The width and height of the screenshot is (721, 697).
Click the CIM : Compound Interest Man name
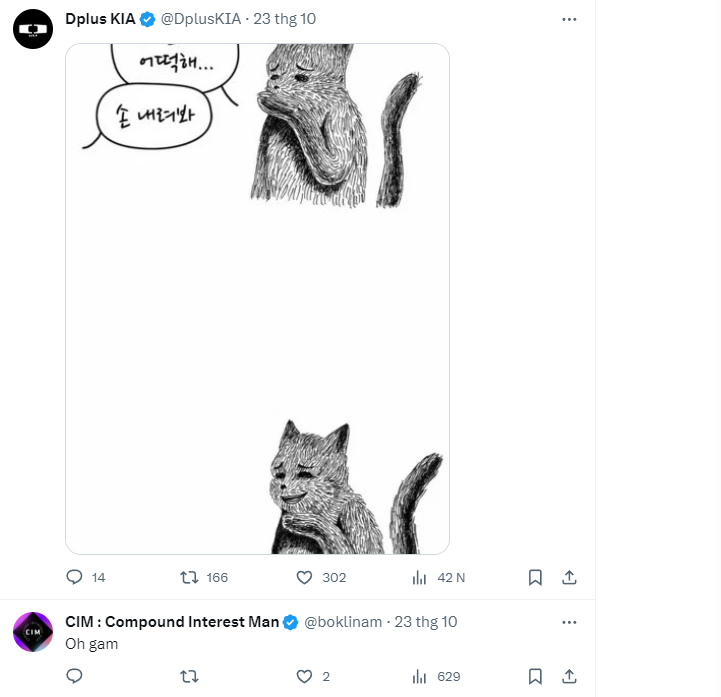172,622
